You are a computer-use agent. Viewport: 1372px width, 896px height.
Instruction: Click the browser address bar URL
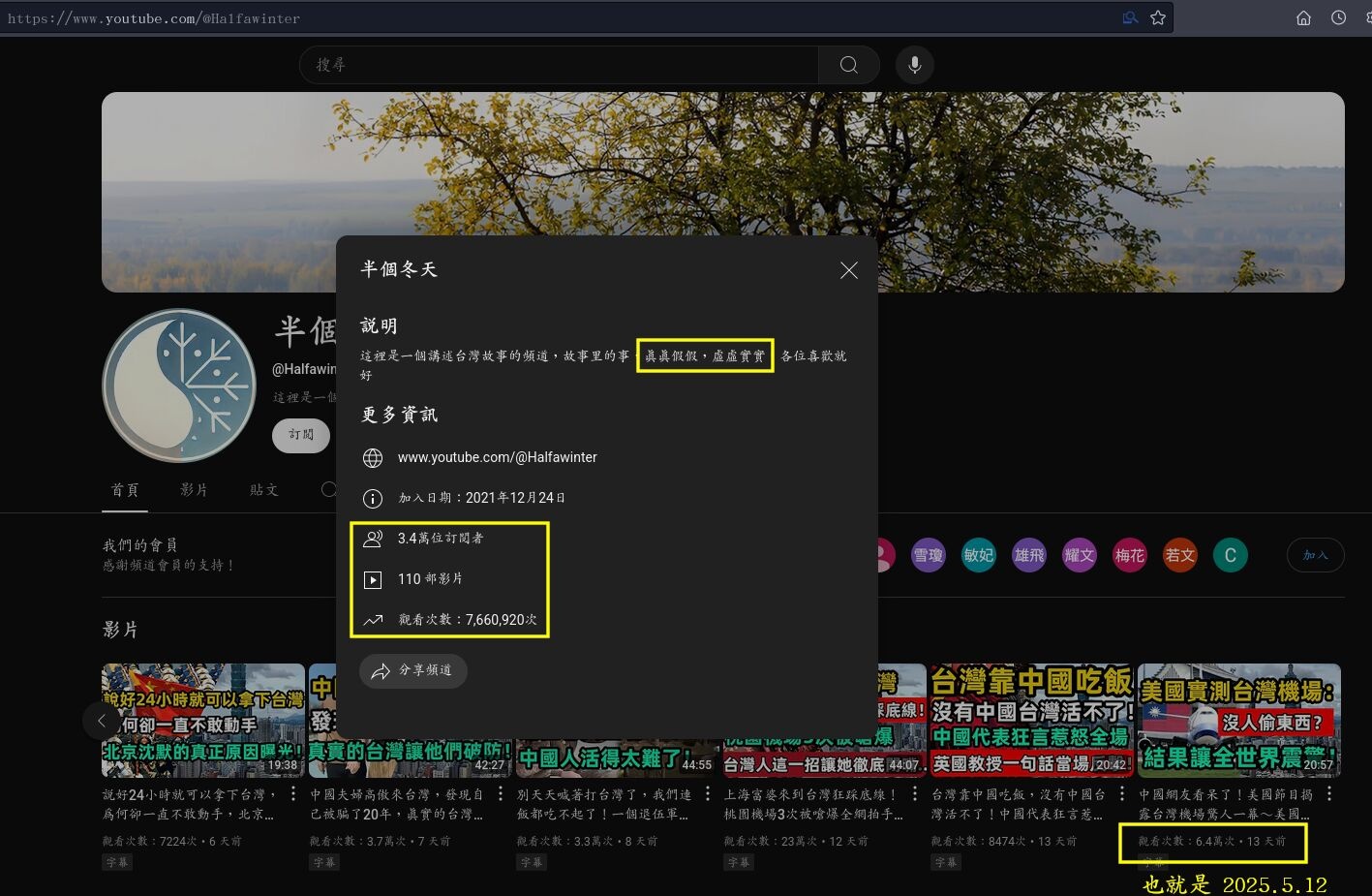click(154, 18)
